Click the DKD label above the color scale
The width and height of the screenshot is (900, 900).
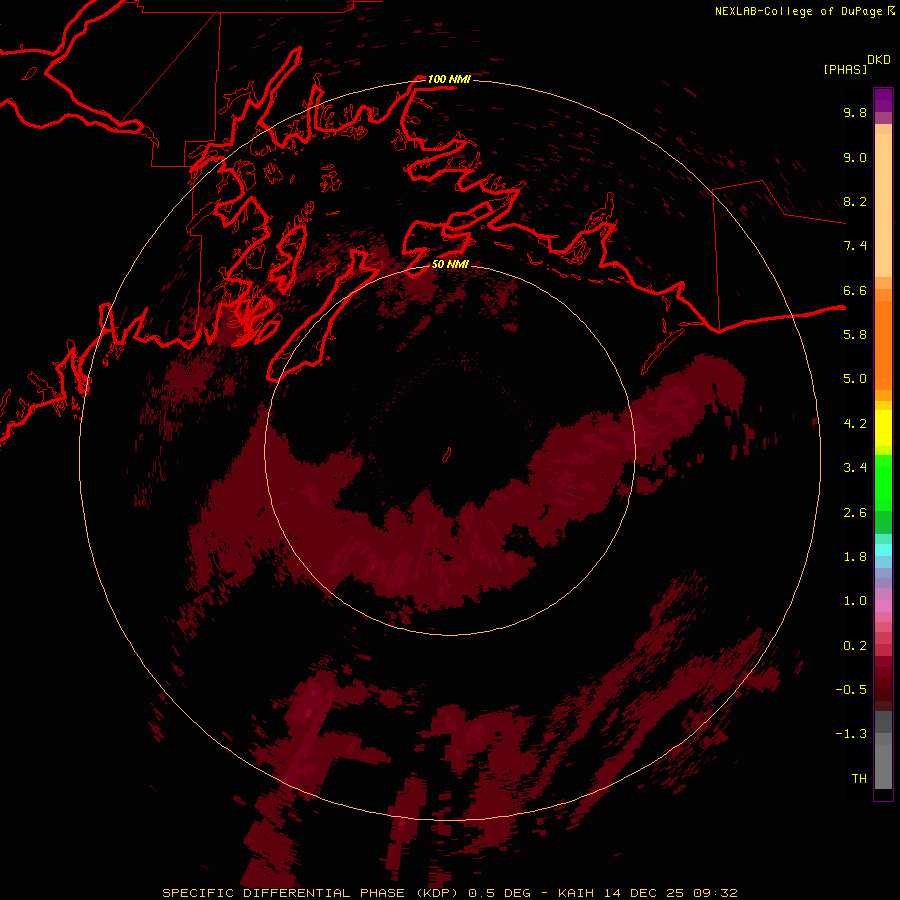tap(879, 60)
